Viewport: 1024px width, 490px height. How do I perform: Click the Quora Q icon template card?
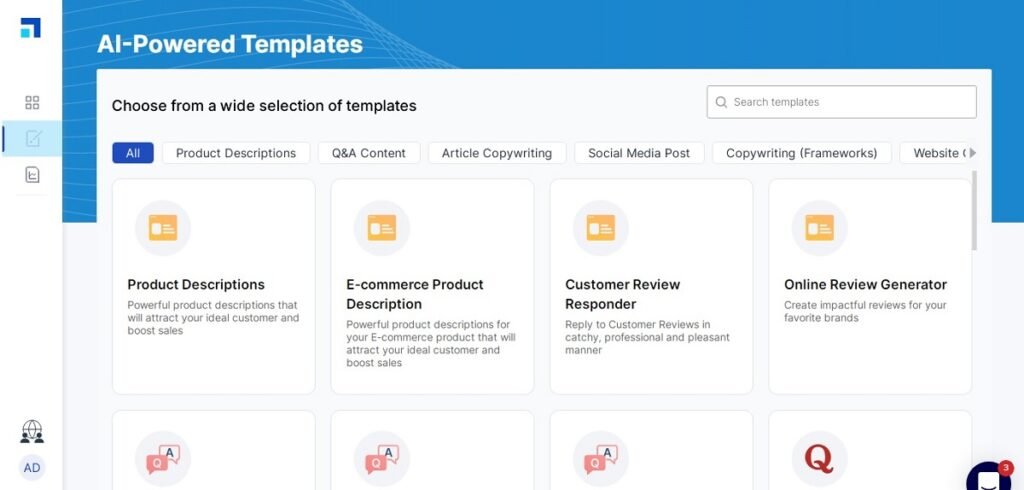pos(819,459)
